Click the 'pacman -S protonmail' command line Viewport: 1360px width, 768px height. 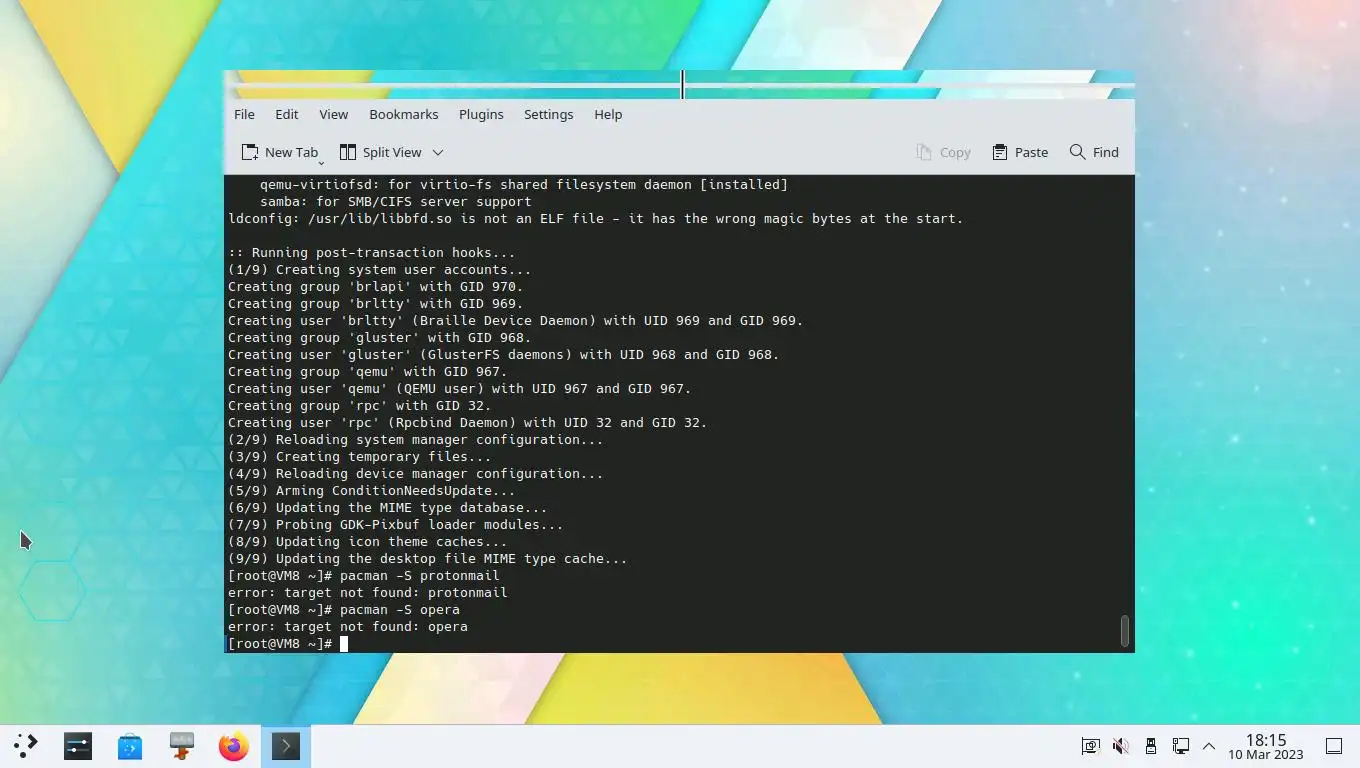(364, 576)
